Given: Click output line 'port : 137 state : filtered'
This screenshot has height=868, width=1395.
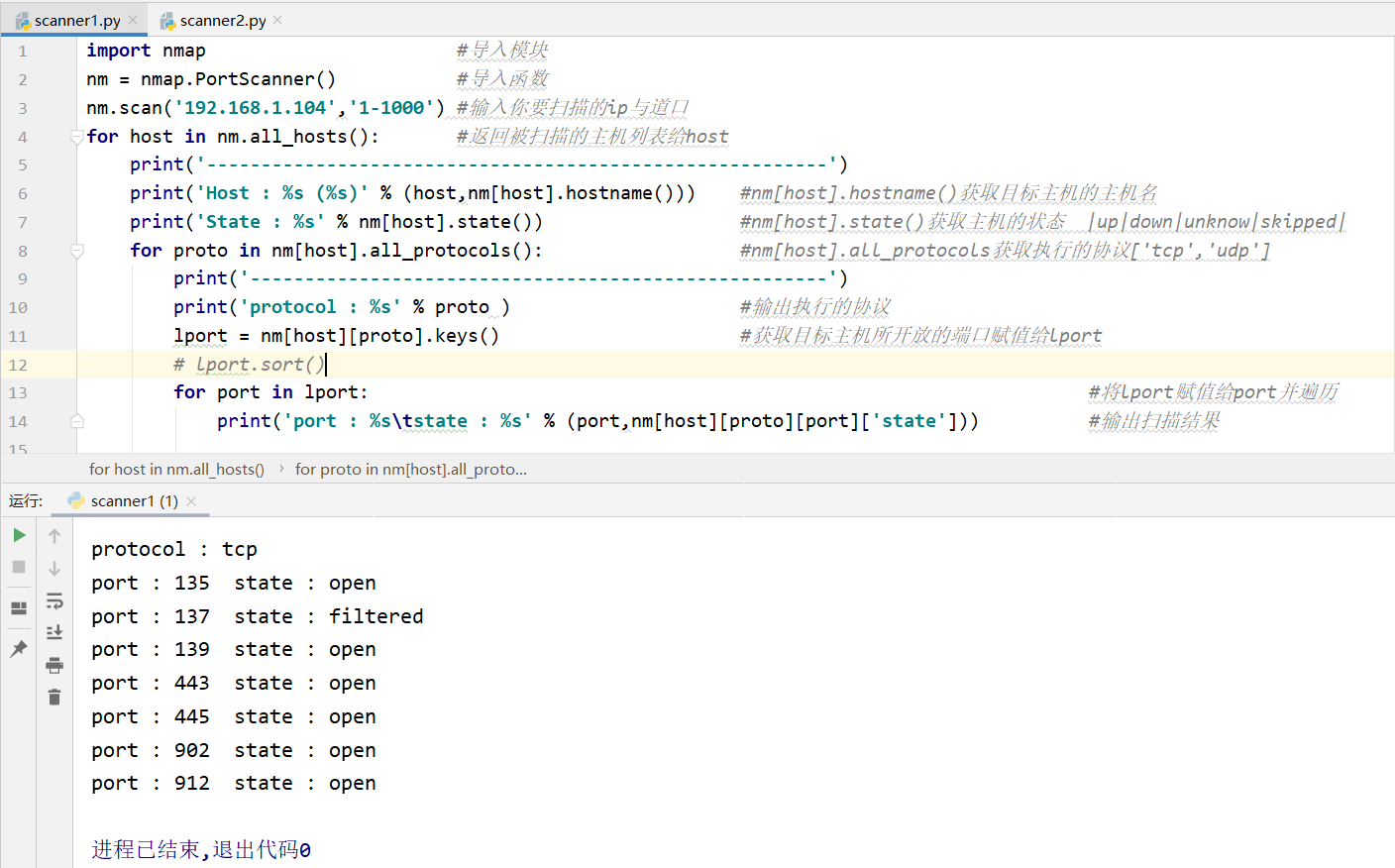Looking at the screenshot, I should (258, 616).
